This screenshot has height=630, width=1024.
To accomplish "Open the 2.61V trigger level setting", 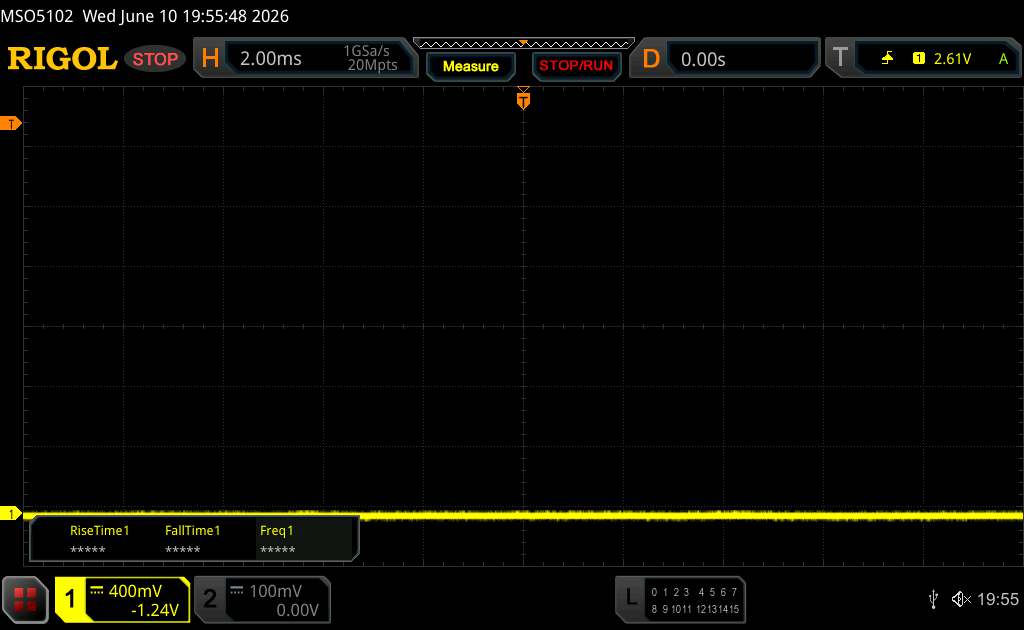I will tap(952, 59).
